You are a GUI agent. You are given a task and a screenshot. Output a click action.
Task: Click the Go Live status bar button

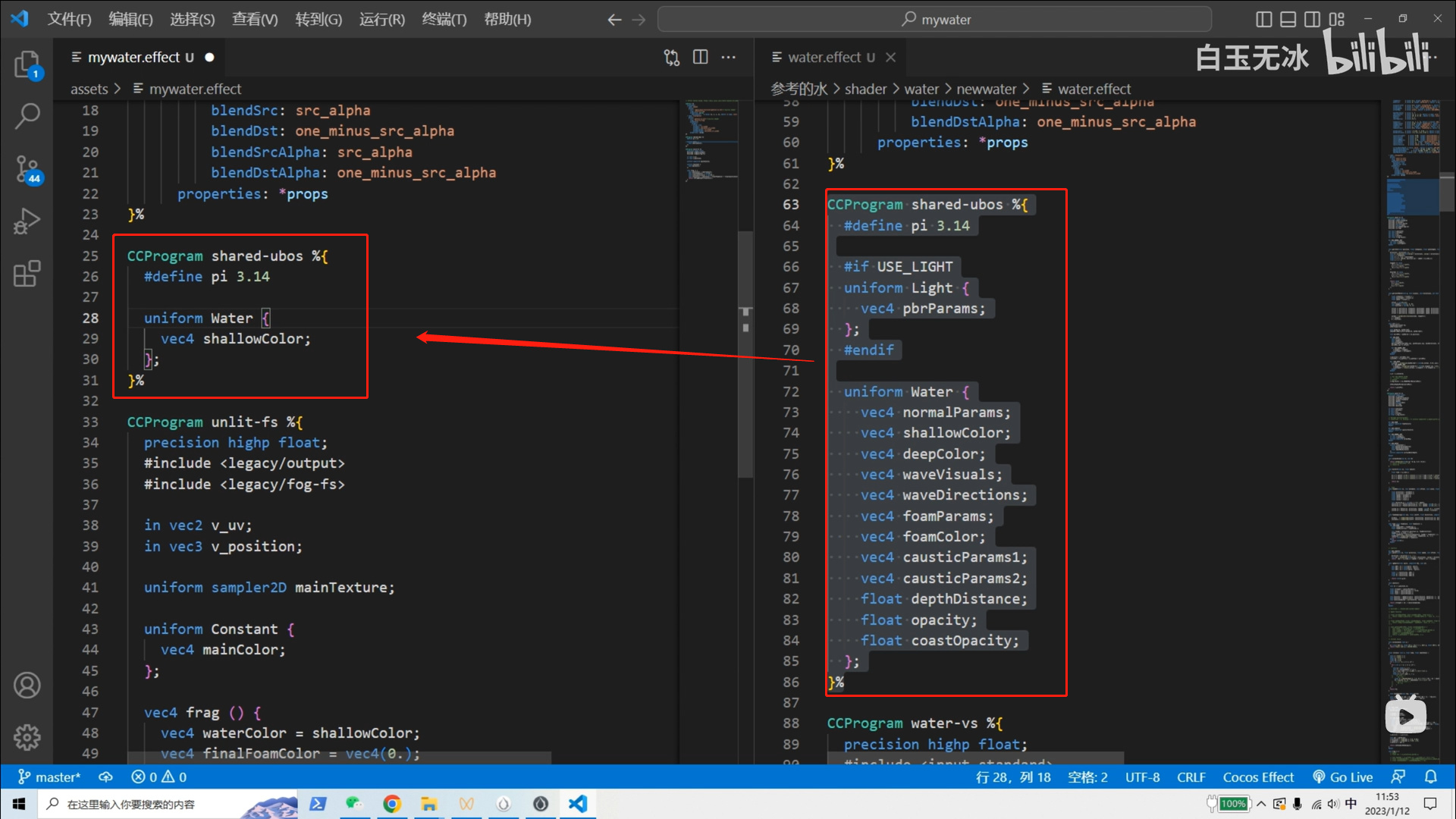coord(1343,777)
